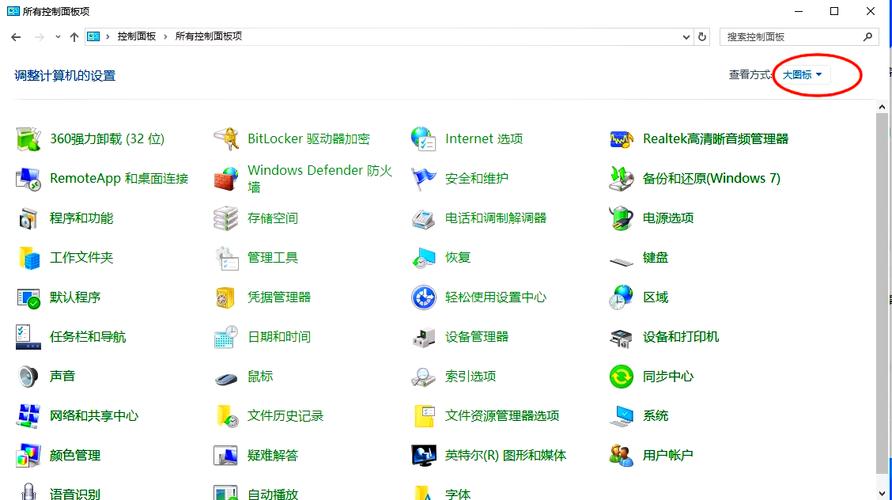This screenshot has width=892, height=500.
Task: Click the 系统 computer icon
Action: pos(621,416)
